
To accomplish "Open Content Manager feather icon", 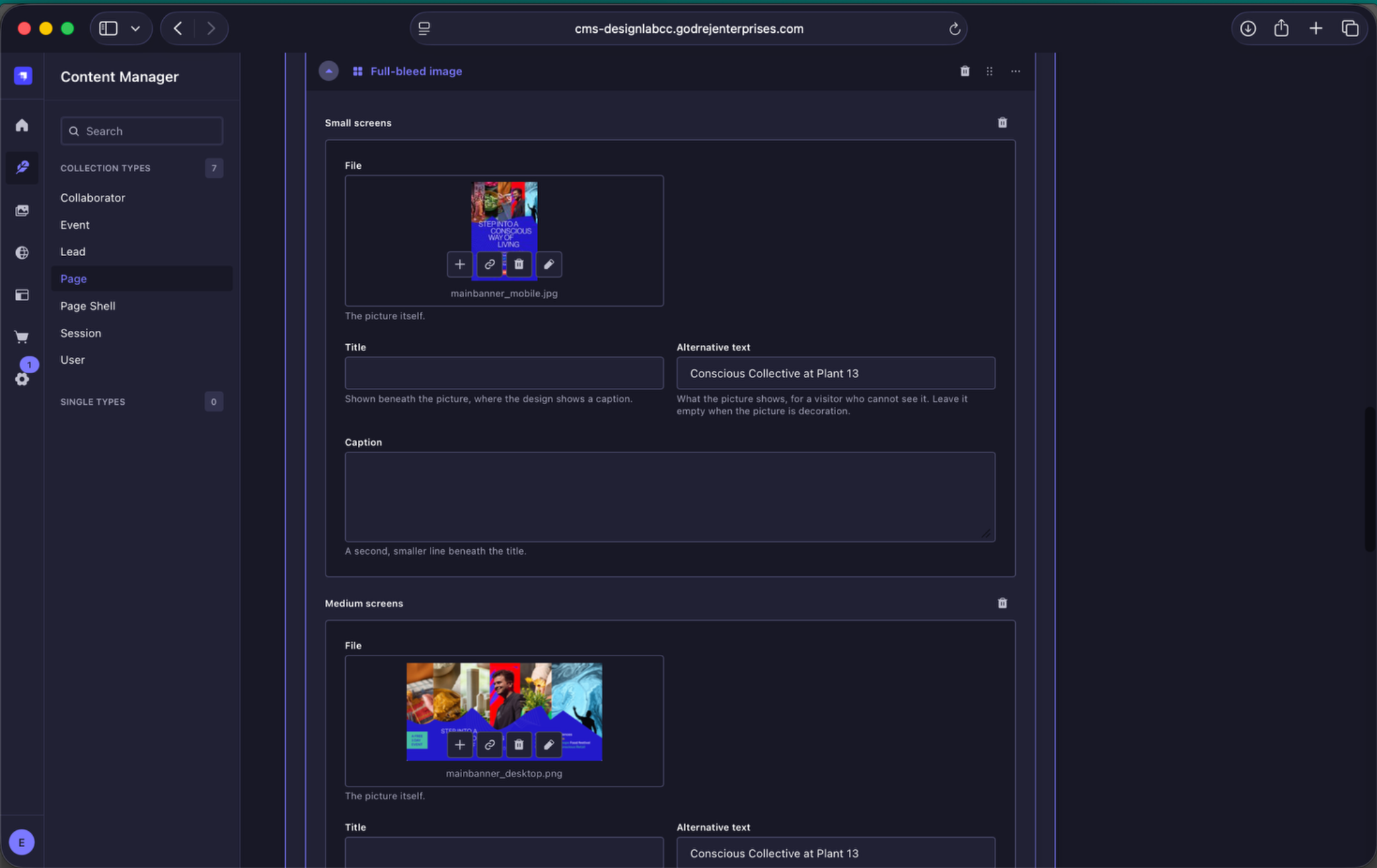I will click(22, 167).
